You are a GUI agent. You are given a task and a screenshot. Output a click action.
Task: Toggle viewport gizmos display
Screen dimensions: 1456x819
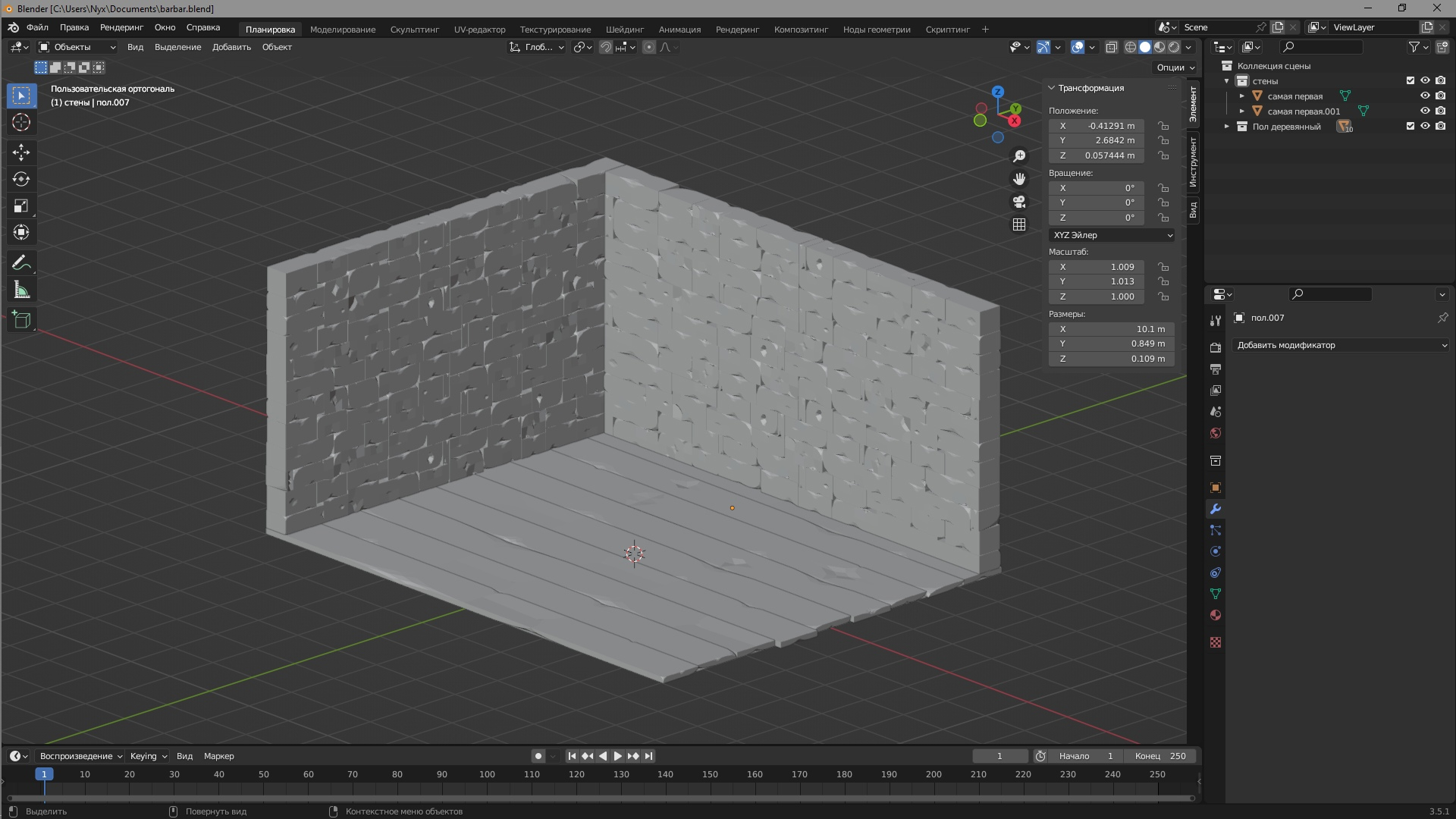(x=1043, y=47)
